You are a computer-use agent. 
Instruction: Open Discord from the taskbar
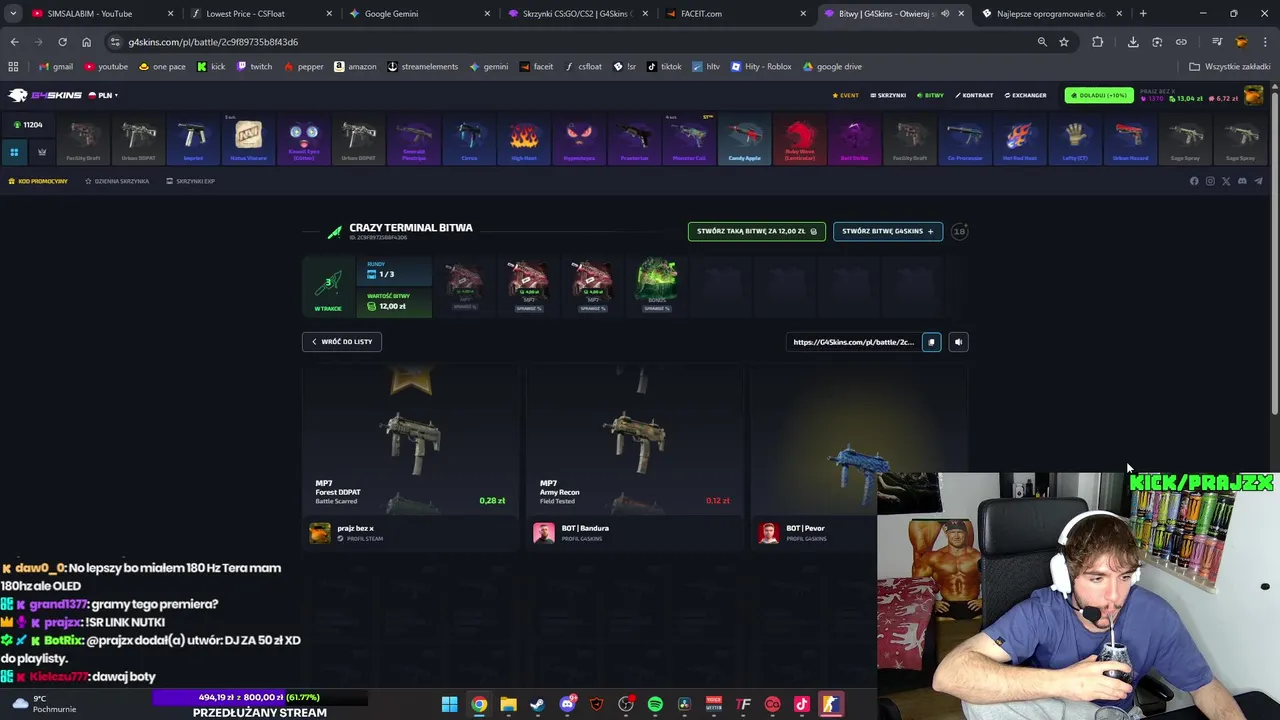point(567,704)
